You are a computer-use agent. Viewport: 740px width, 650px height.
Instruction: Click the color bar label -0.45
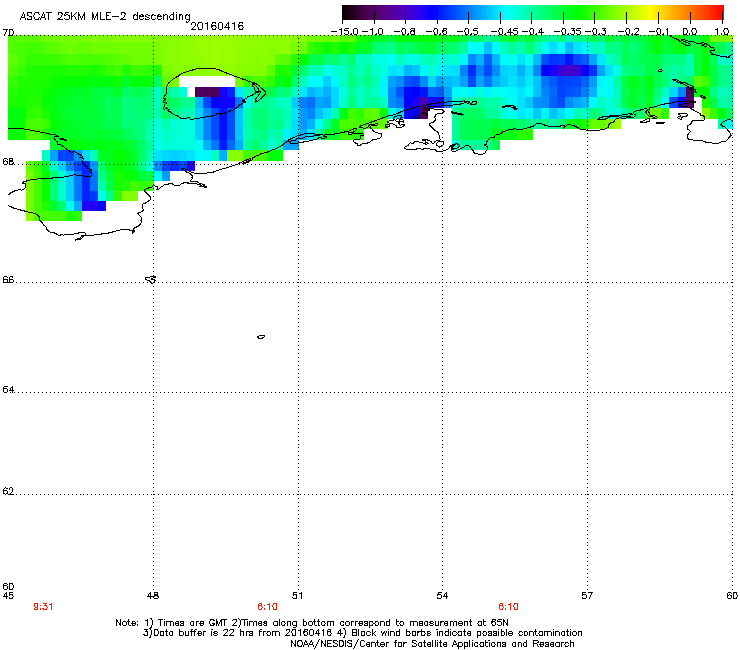pos(505,32)
